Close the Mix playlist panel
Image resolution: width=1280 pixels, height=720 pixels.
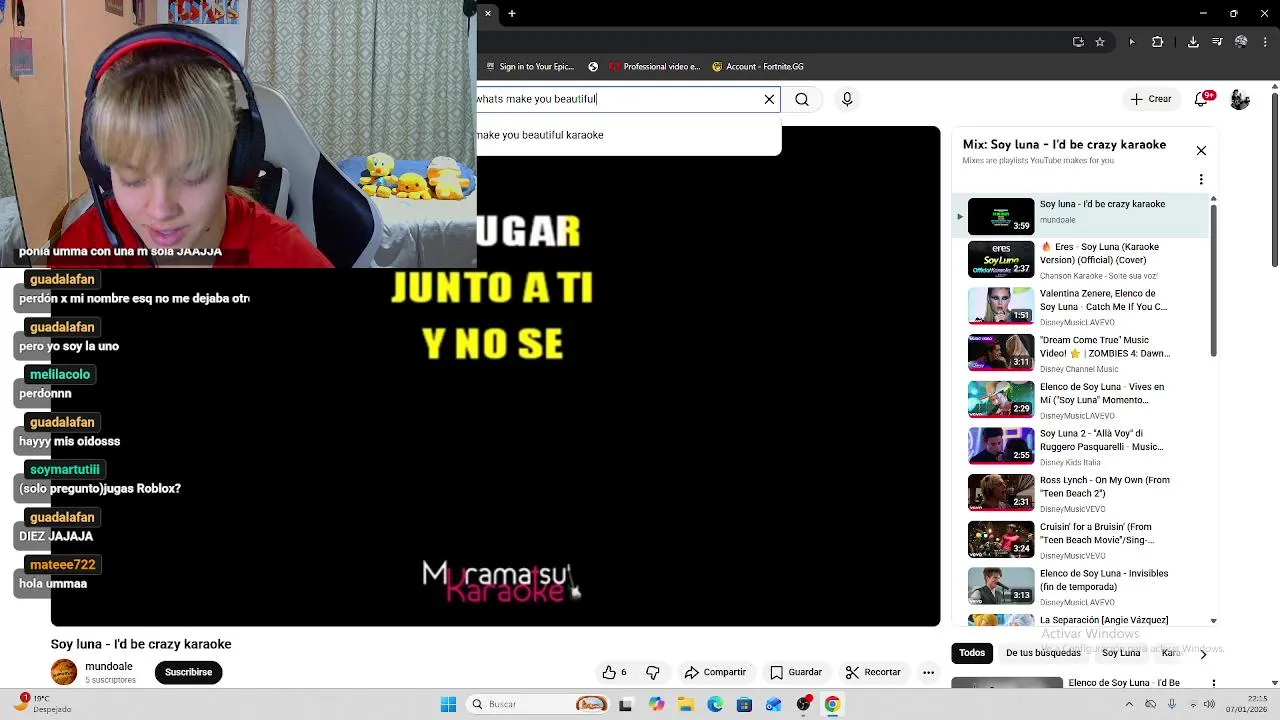tap(1201, 151)
